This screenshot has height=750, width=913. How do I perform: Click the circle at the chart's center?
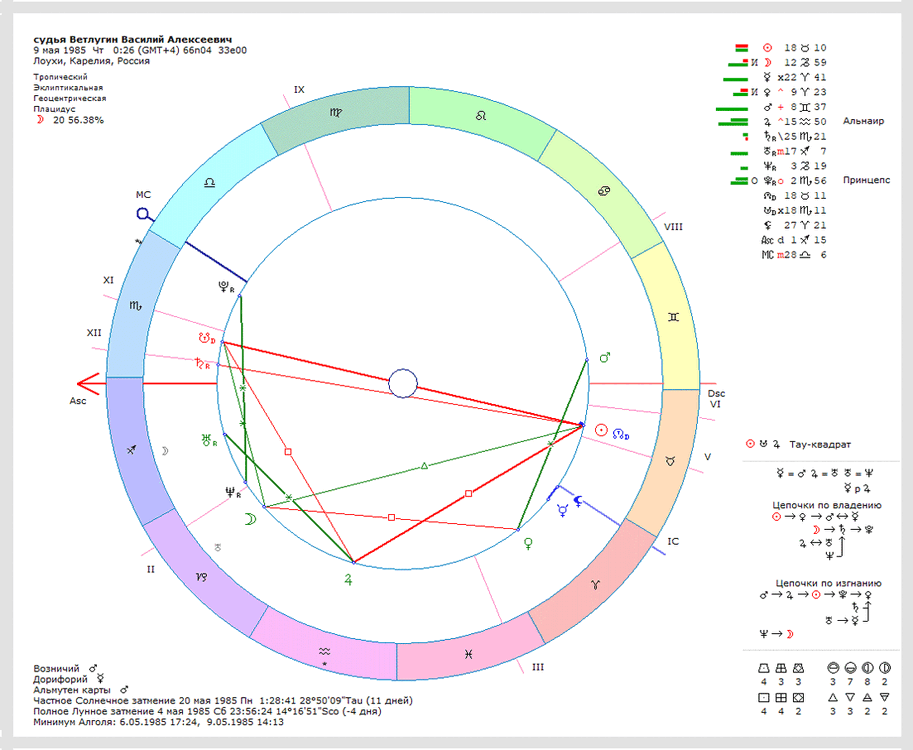[403, 384]
